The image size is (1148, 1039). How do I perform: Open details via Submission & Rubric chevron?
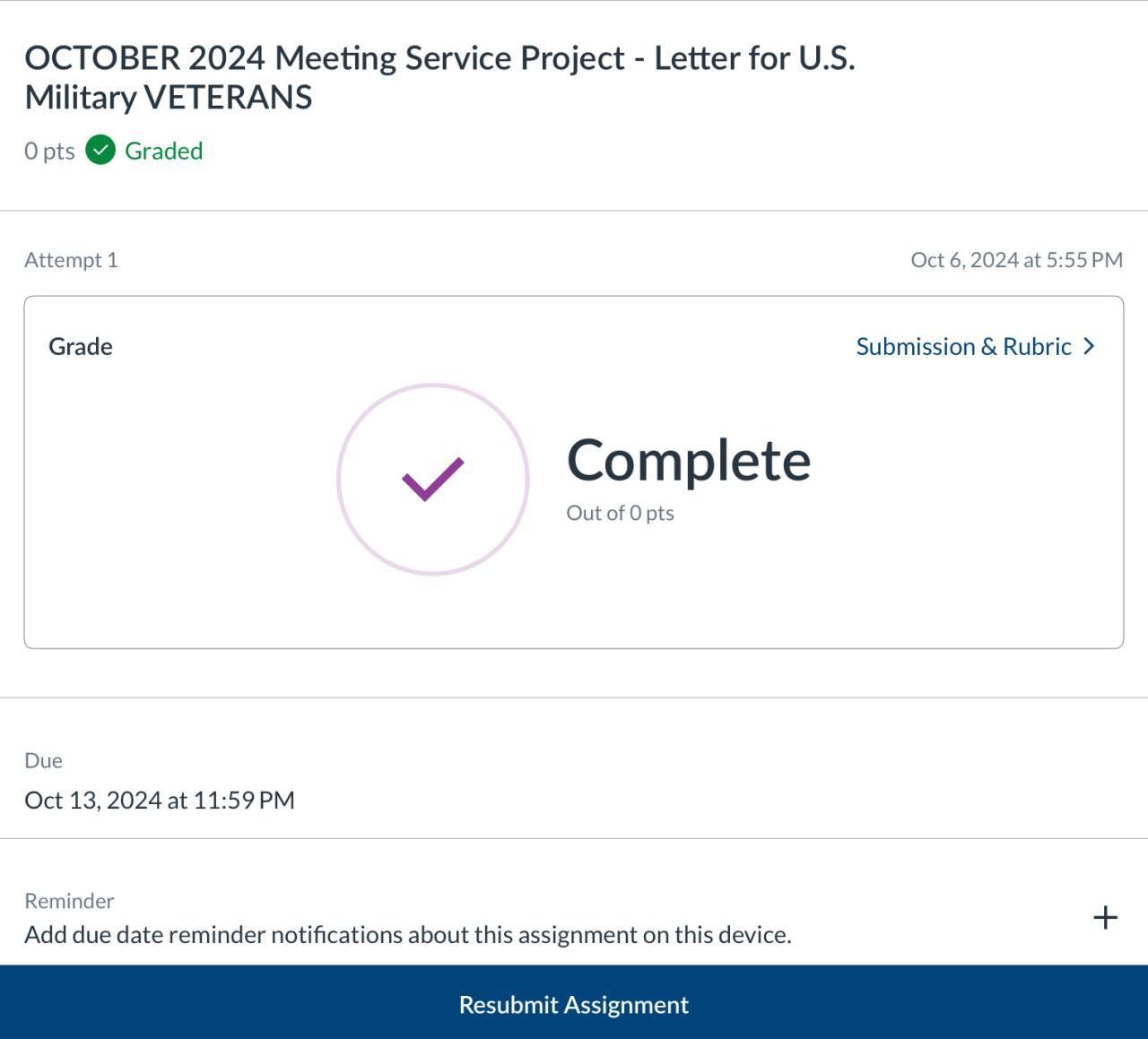[1090, 346]
